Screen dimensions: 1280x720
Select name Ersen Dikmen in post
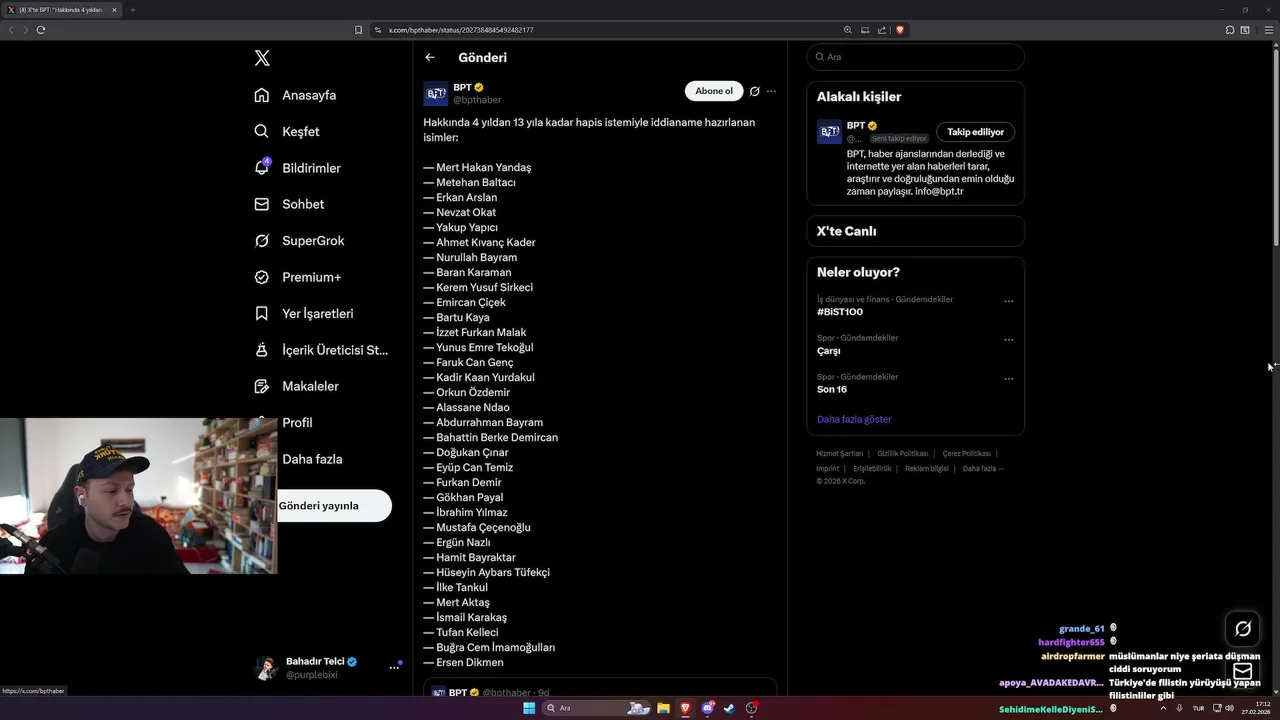pos(470,662)
